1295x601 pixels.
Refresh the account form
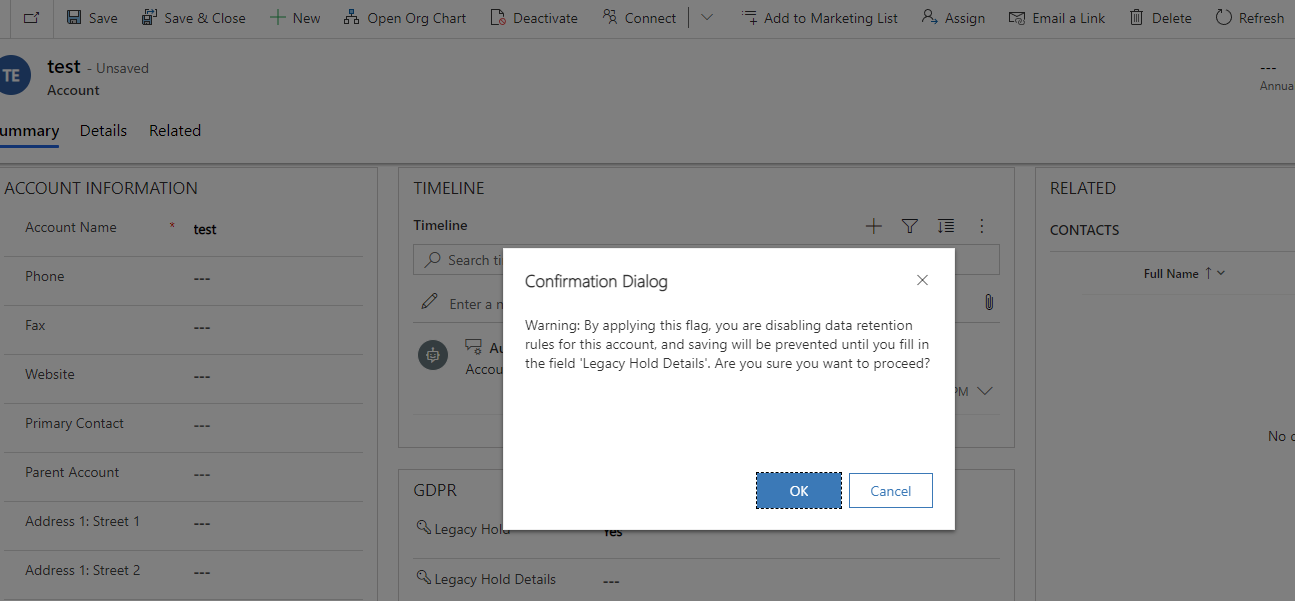pos(1249,18)
